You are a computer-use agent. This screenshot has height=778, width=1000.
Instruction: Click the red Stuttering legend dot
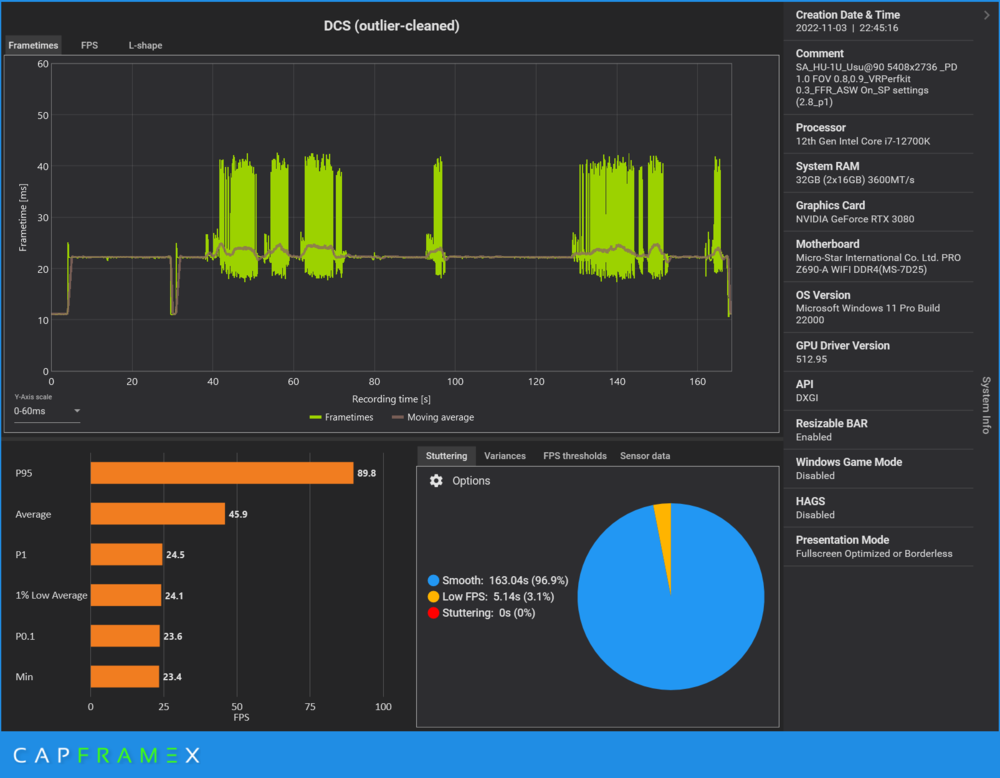click(x=433, y=613)
